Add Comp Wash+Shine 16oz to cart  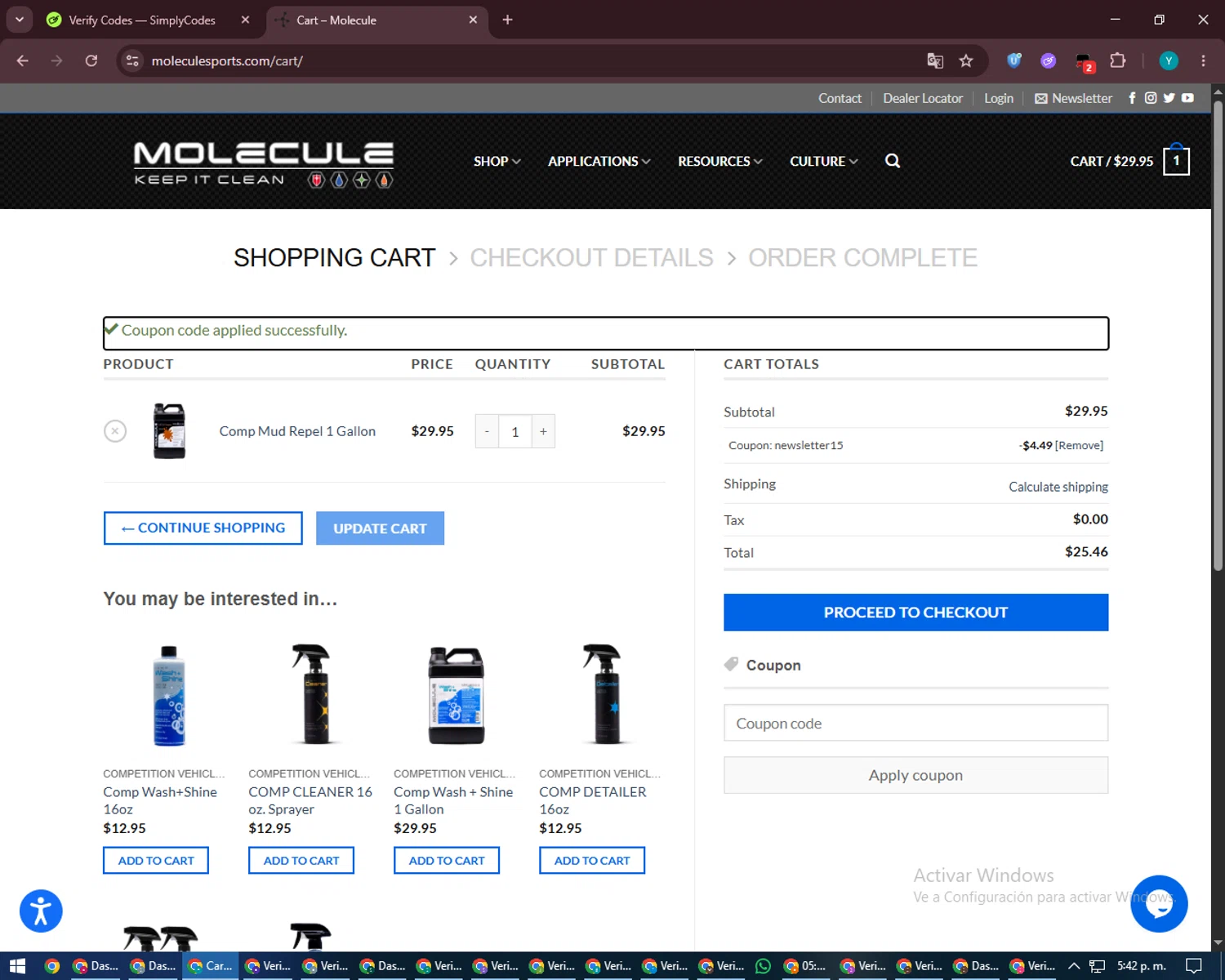point(156,861)
